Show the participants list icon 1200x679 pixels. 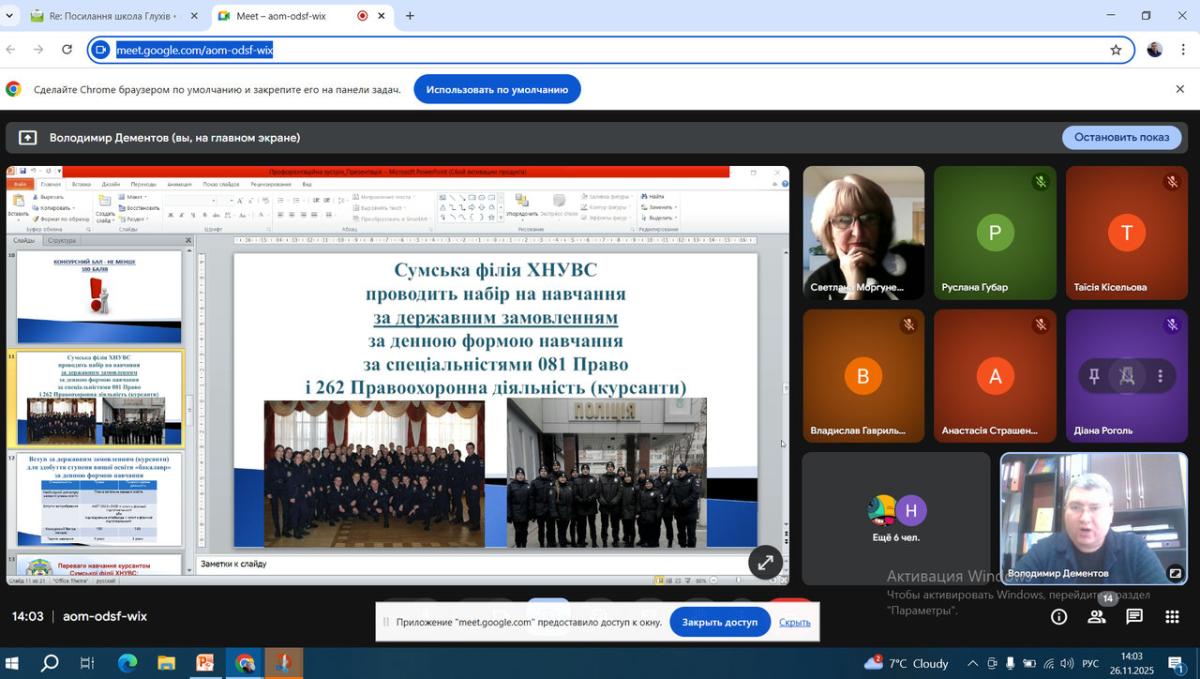coord(1097,617)
